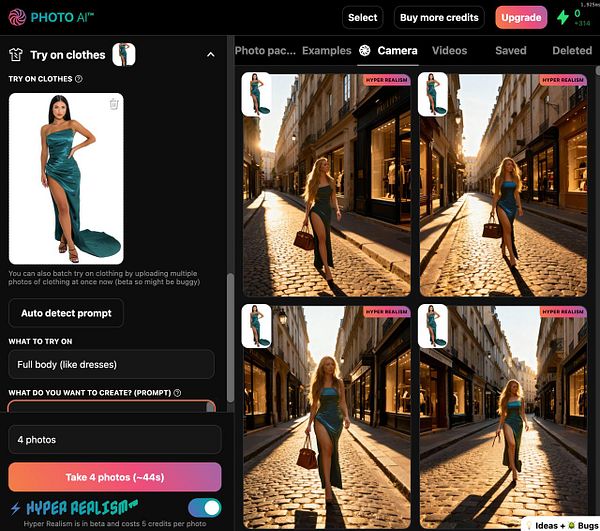Open the bottom-left generated street photo

click(326, 417)
